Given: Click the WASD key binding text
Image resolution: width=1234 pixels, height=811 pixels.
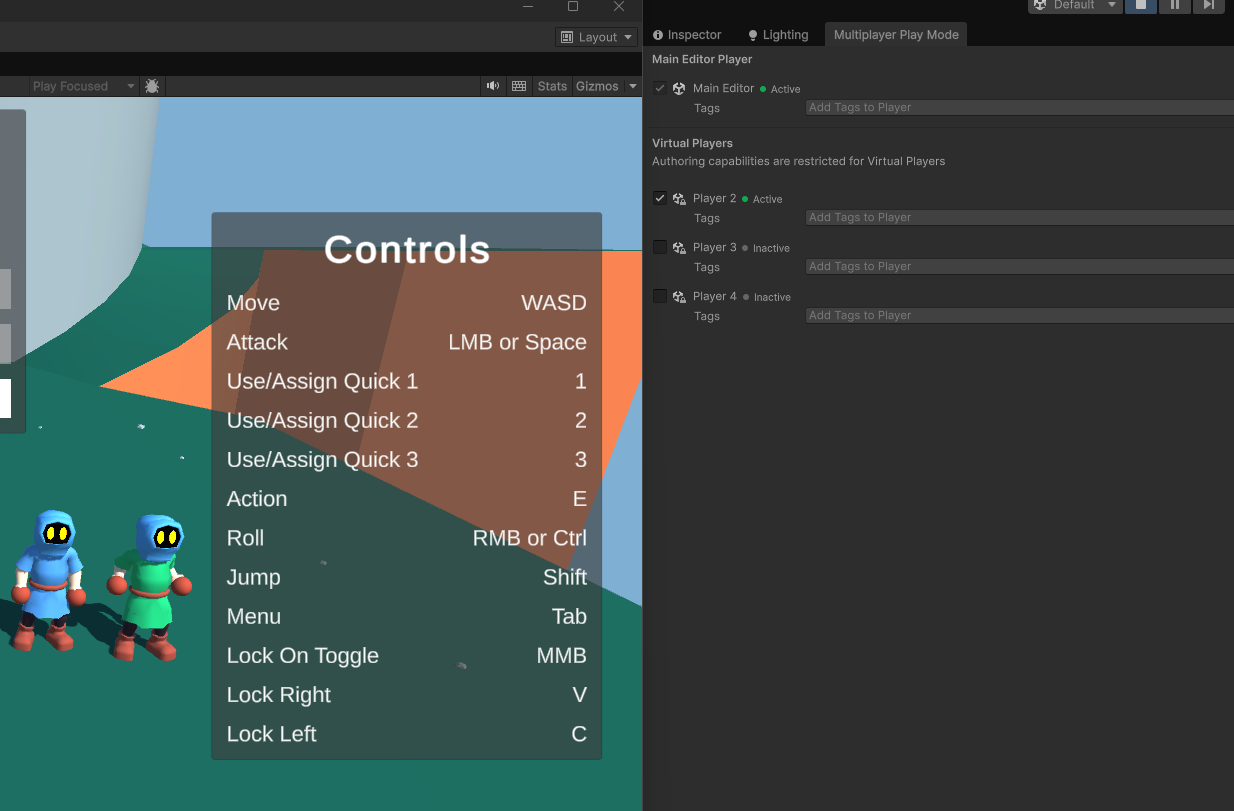Looking at the screenshot, I should pos(554,303).
